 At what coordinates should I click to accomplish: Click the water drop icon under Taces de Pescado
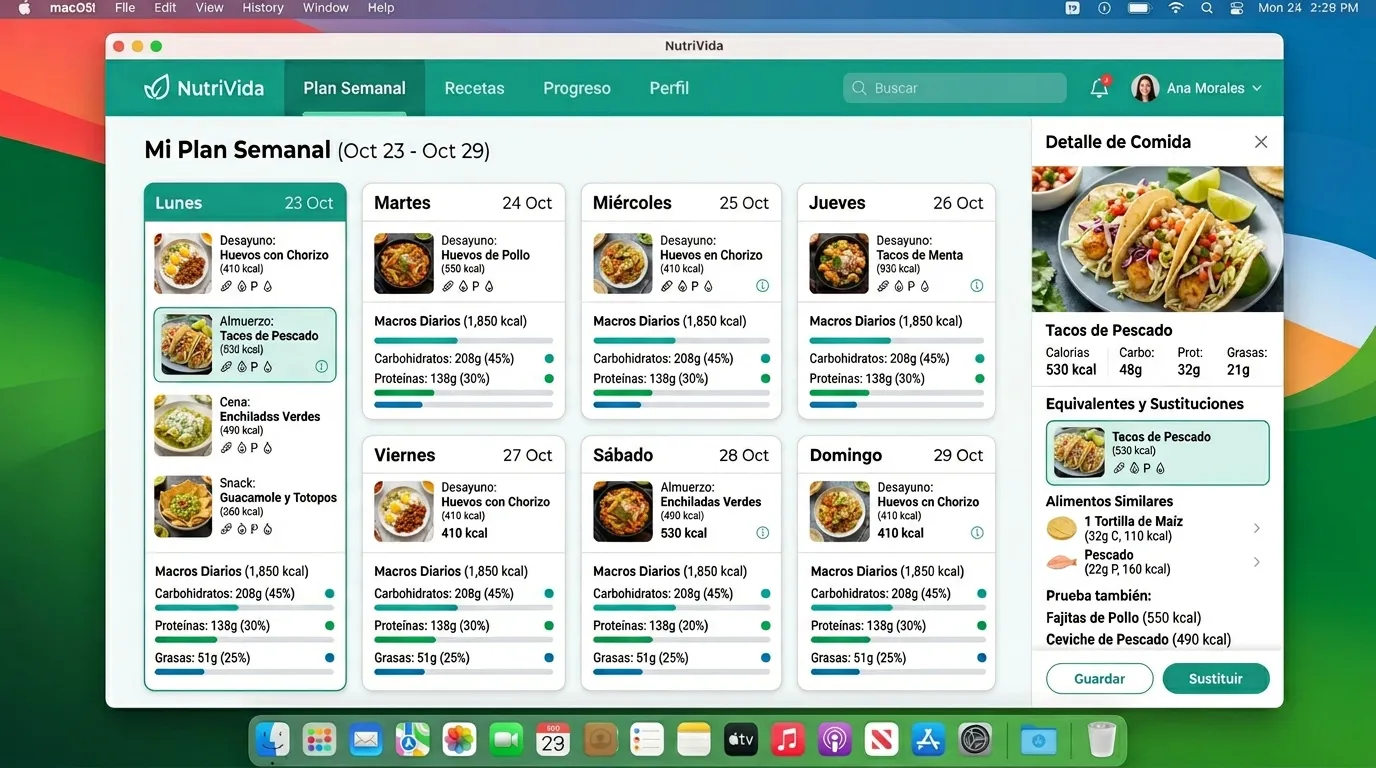(267, 365)
